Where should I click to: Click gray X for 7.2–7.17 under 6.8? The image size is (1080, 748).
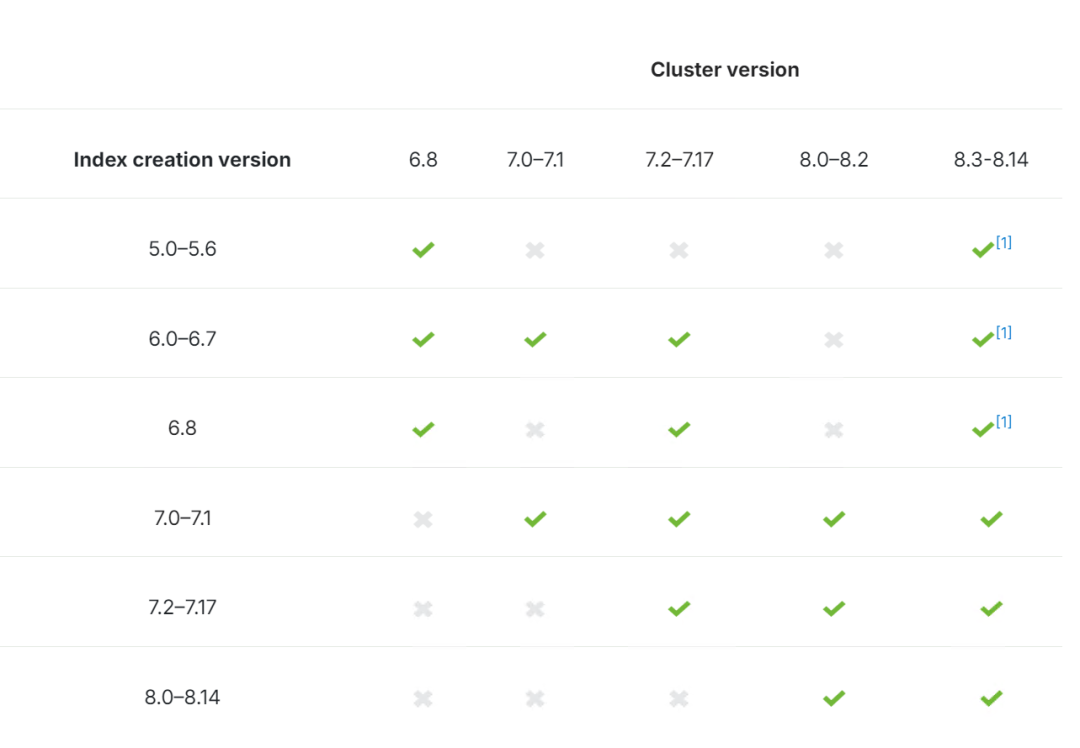(423, 608)
